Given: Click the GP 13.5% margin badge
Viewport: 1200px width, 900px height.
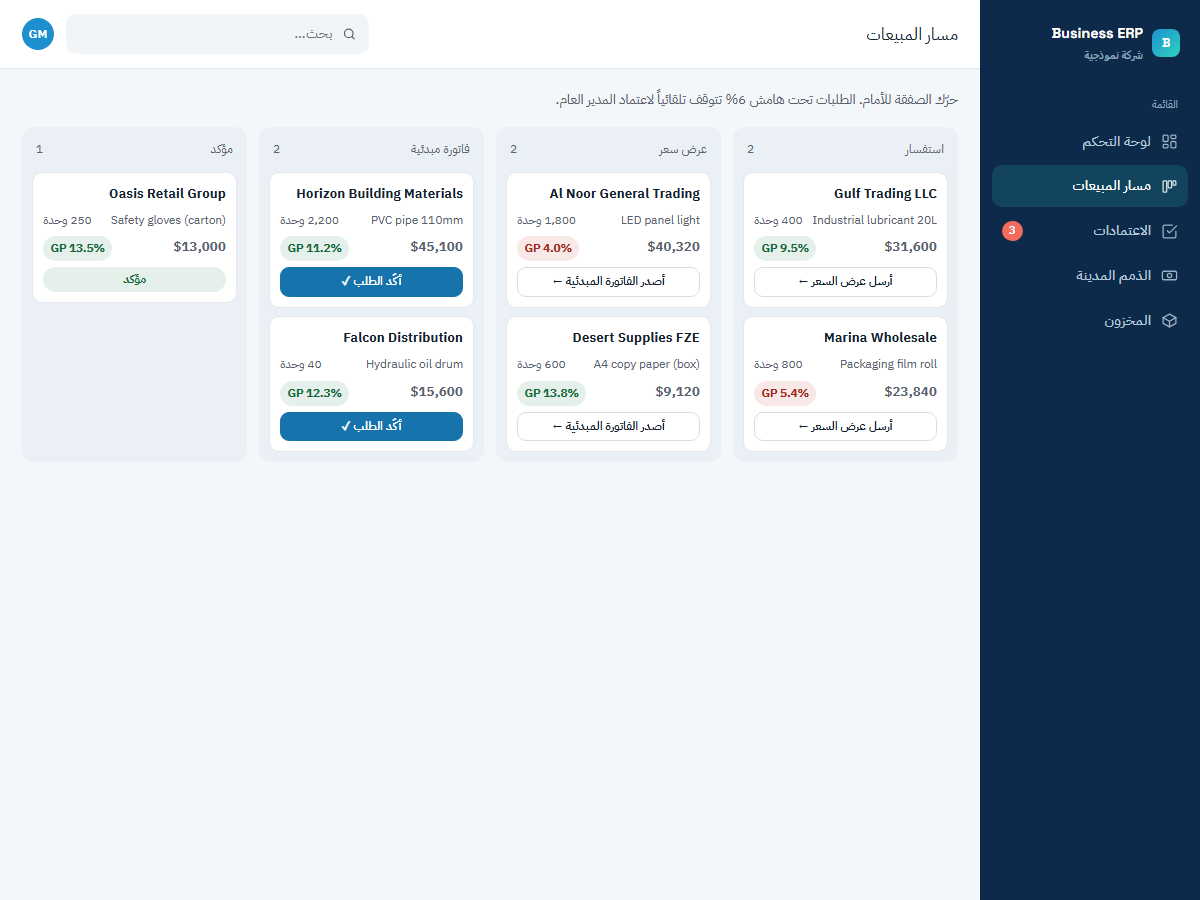Looking at the screenshot, I should [78, 248].
